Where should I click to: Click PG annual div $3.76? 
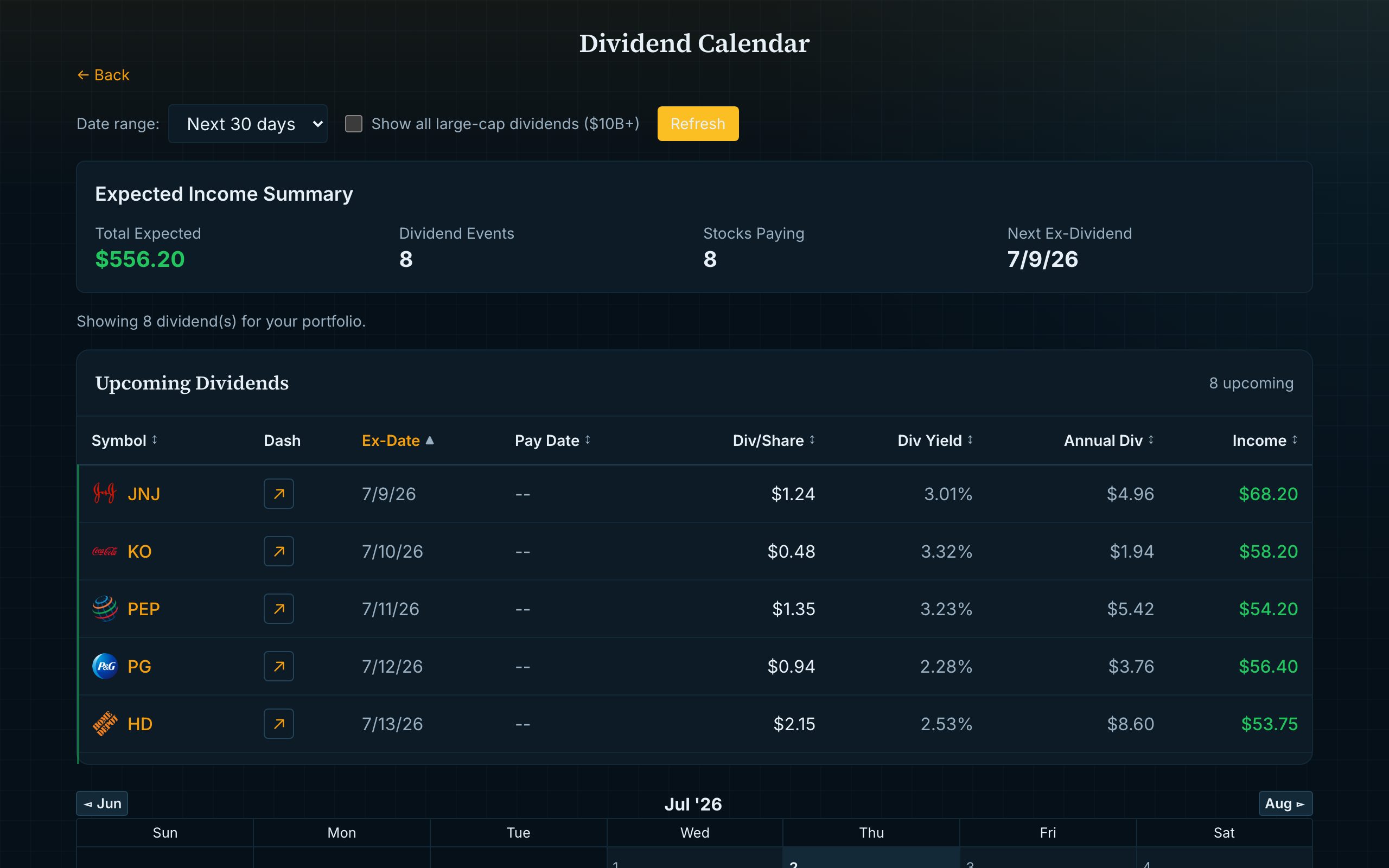pyautogui.click(x=1131, y=666)
